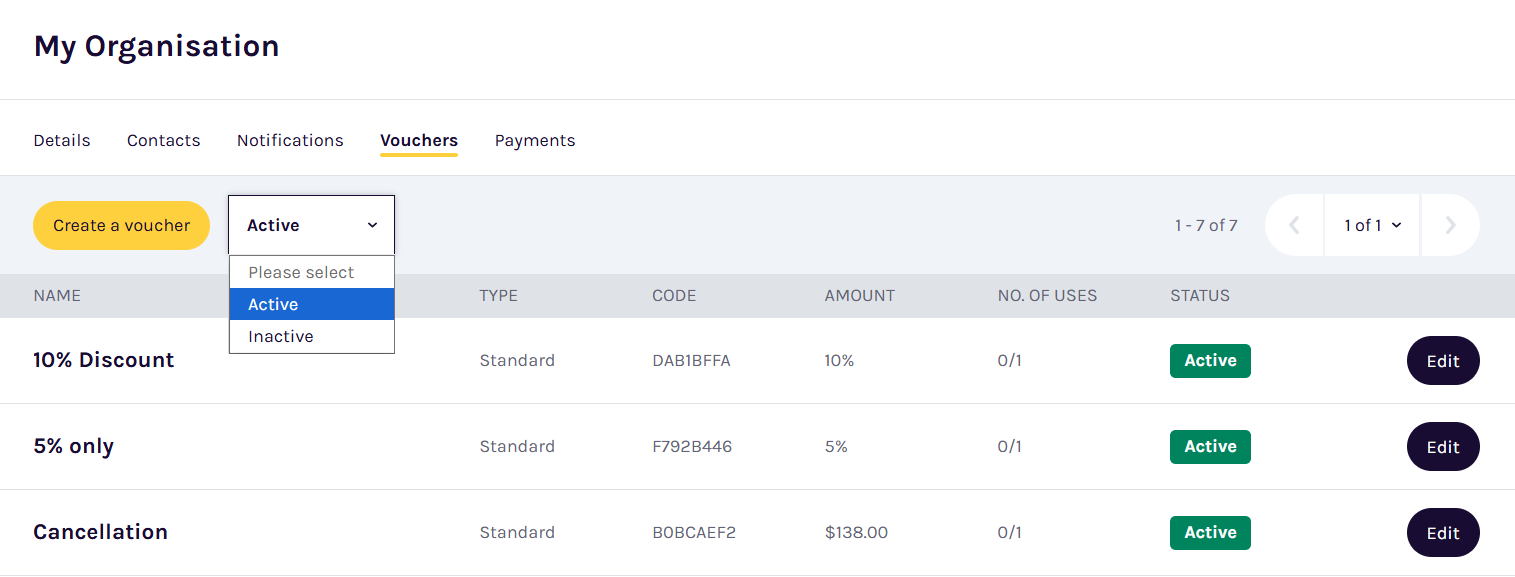The width and height of the screenshot is (1515, 577).
Task: Go to the Notifications tab
Action: [x=290, y=141]
